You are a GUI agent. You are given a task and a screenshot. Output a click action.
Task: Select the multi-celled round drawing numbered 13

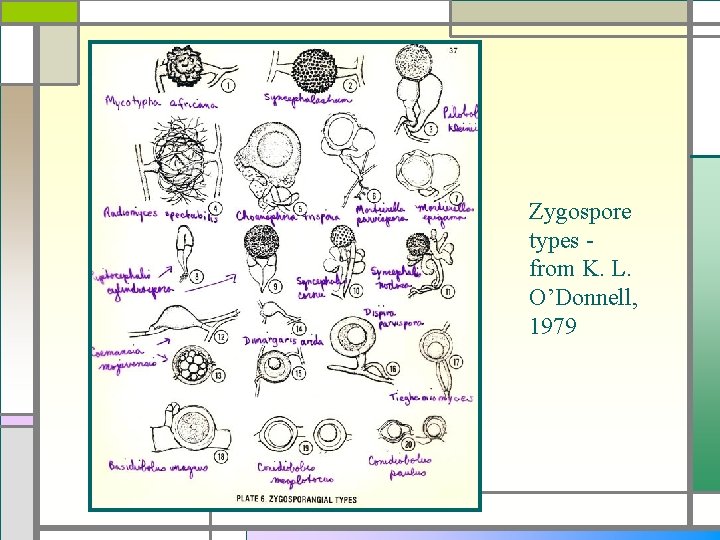pyautogui.click(x=193, y=365)
